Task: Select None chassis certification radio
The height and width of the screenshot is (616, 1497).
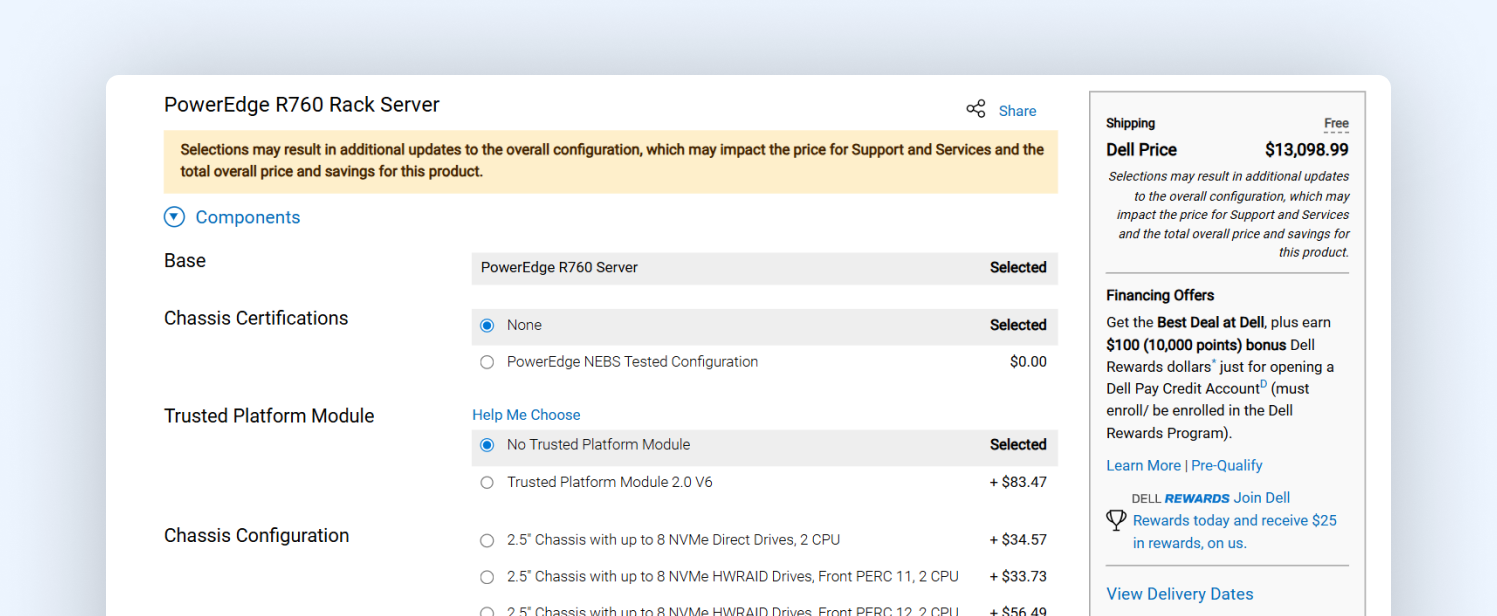Action: 487,326
